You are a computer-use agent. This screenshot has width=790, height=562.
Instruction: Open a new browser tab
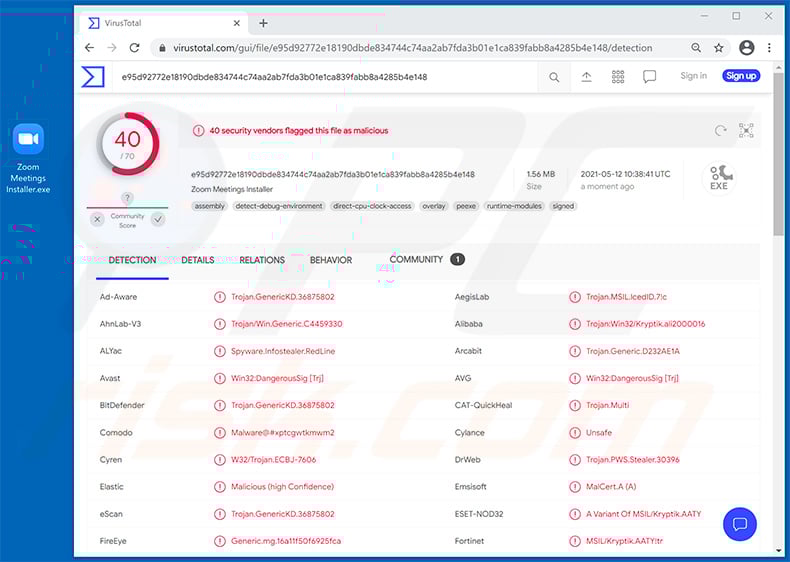[263, 23]
